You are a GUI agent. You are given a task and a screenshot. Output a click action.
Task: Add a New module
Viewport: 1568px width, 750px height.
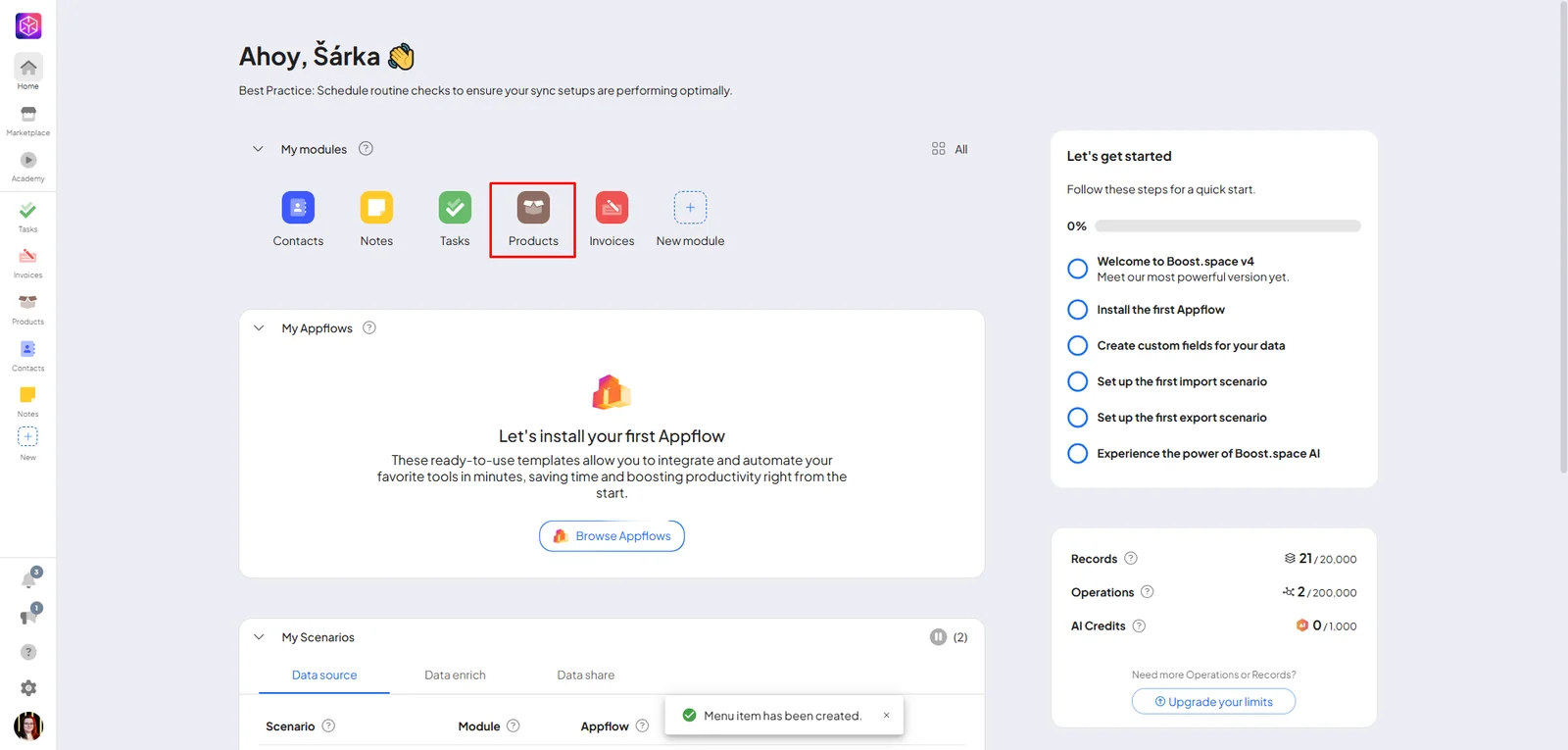pyautogui.click(x=690, y=220)
